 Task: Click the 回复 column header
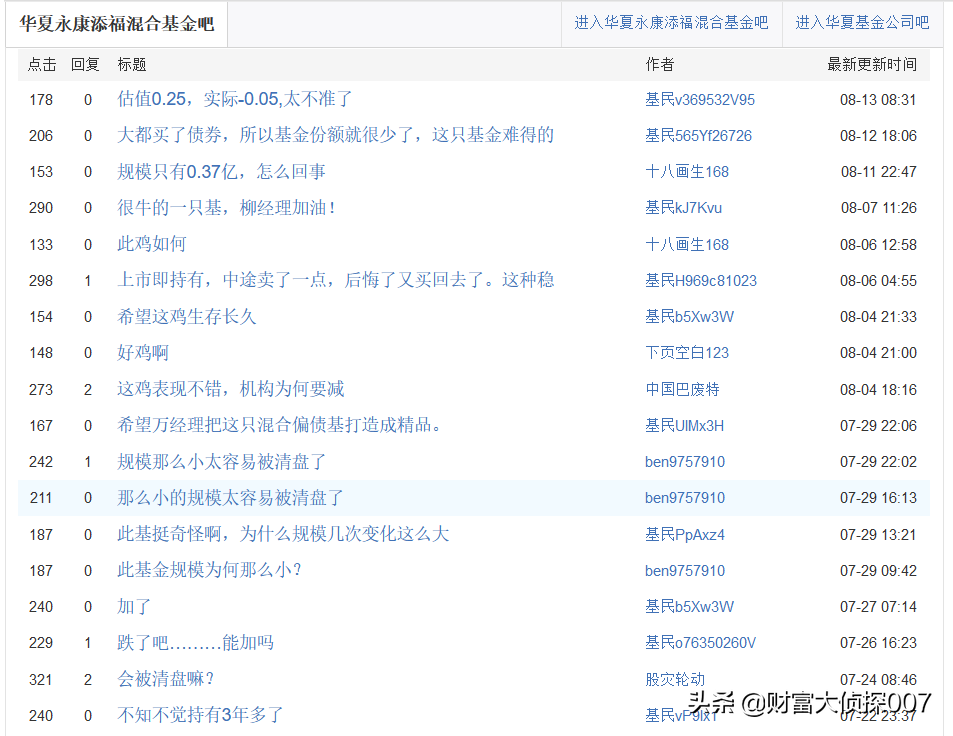(x=85, y=64)
